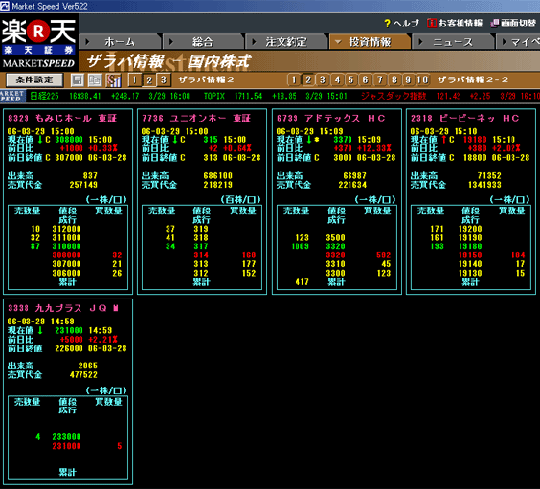
Task: Click 売買代金 value 1341933 for ビービーネッ
Action: (485, 185)
